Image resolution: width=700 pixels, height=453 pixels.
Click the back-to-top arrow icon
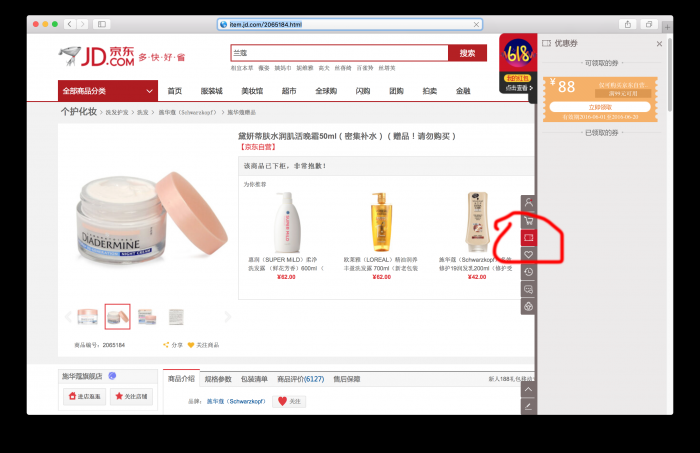pos(529,390)
